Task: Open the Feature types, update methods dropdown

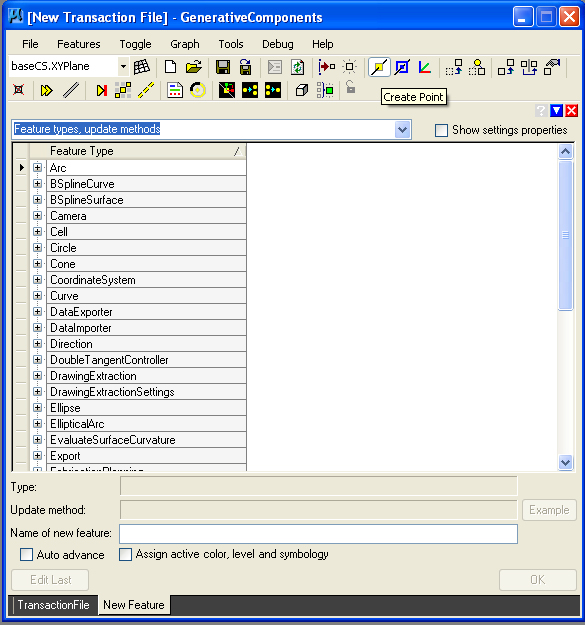Action: tap(402, 130)
